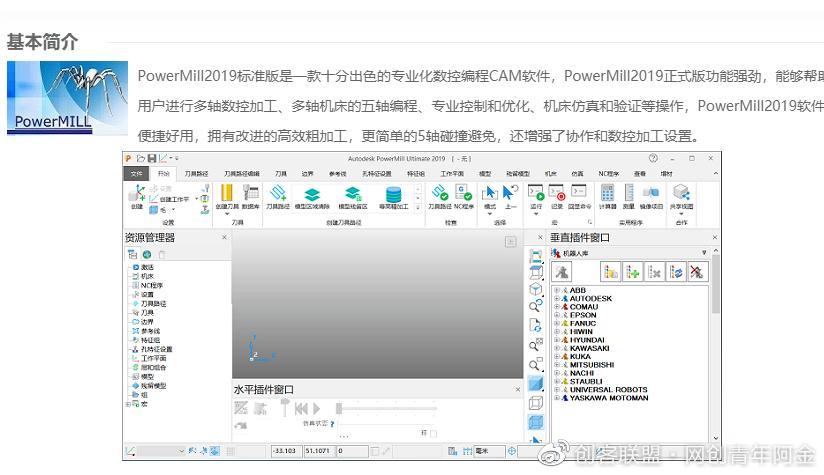
Task: Open the 机器人库 panel dropdown arrow
Action: (704, 253)
